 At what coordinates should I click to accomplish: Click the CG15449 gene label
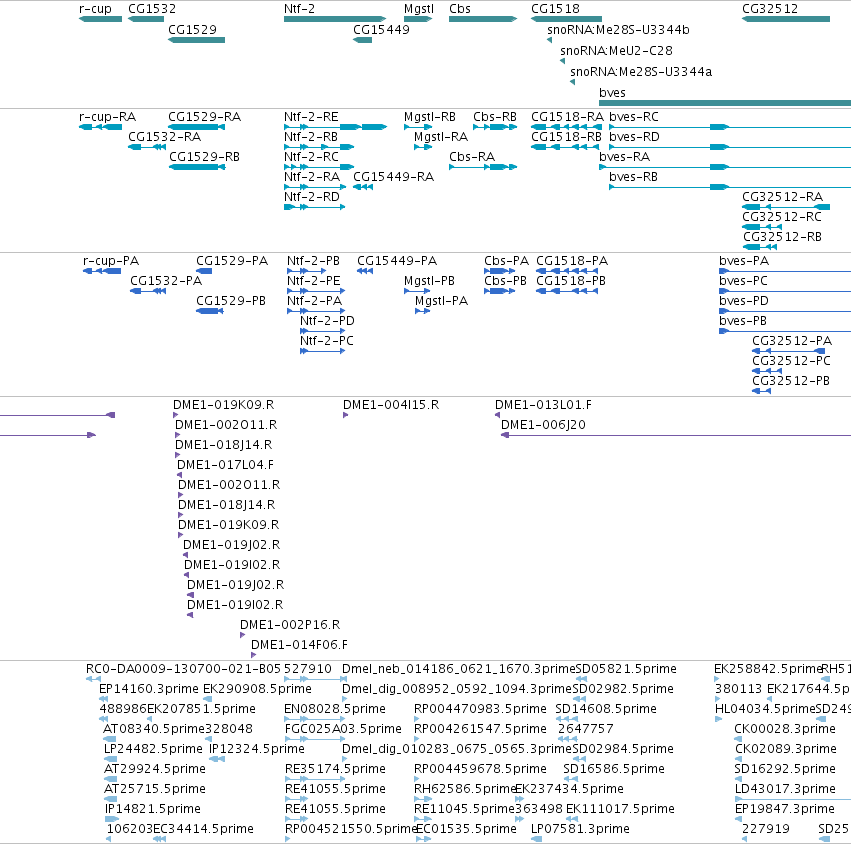click(x=381, y=29)
